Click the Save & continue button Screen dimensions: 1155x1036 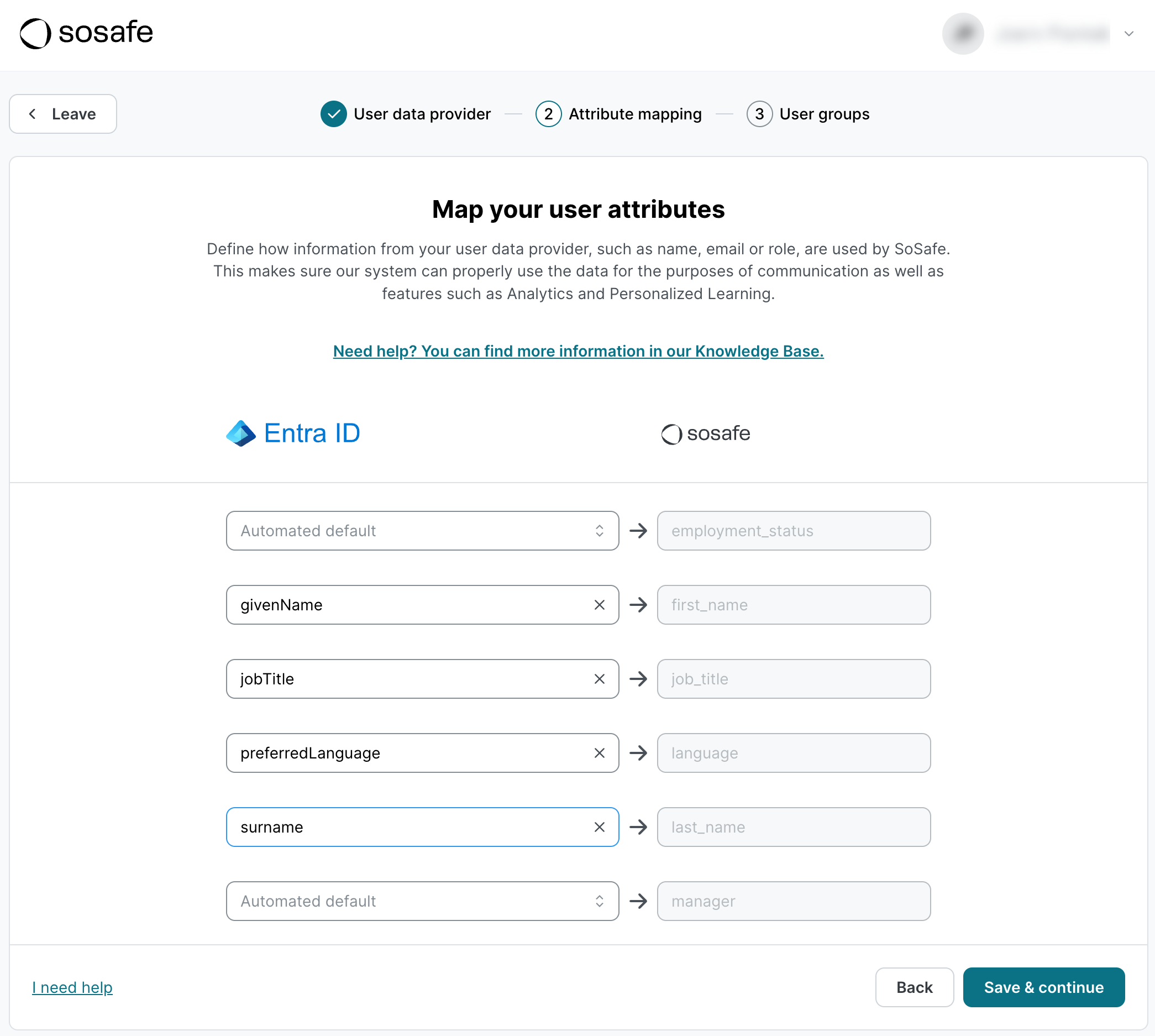(1043, 987)
